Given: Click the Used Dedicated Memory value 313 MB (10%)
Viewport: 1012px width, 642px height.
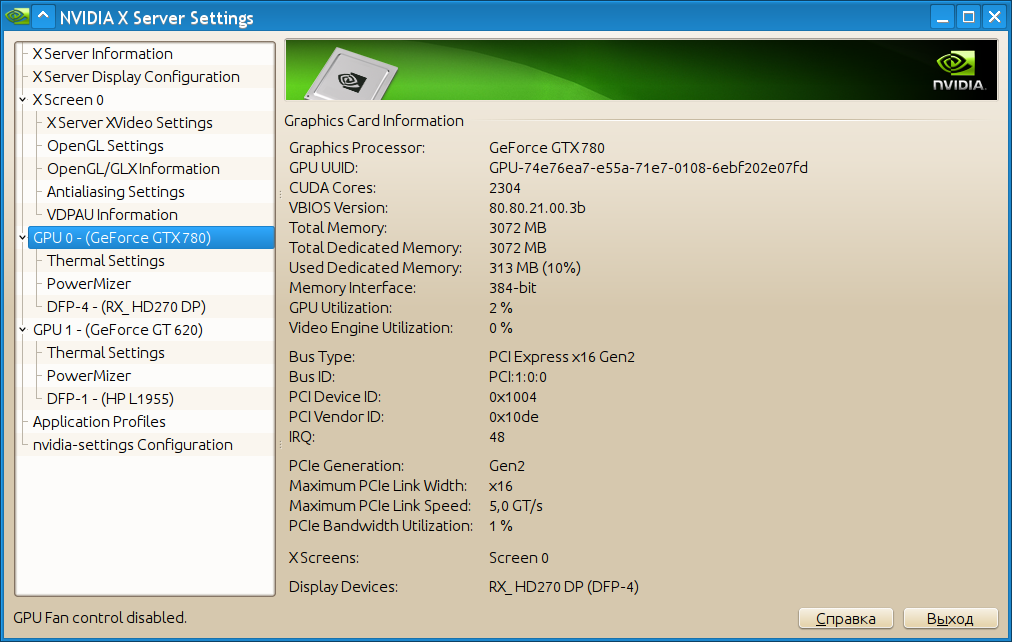Looking at the screenshot, I should click(x=534, y=268).
